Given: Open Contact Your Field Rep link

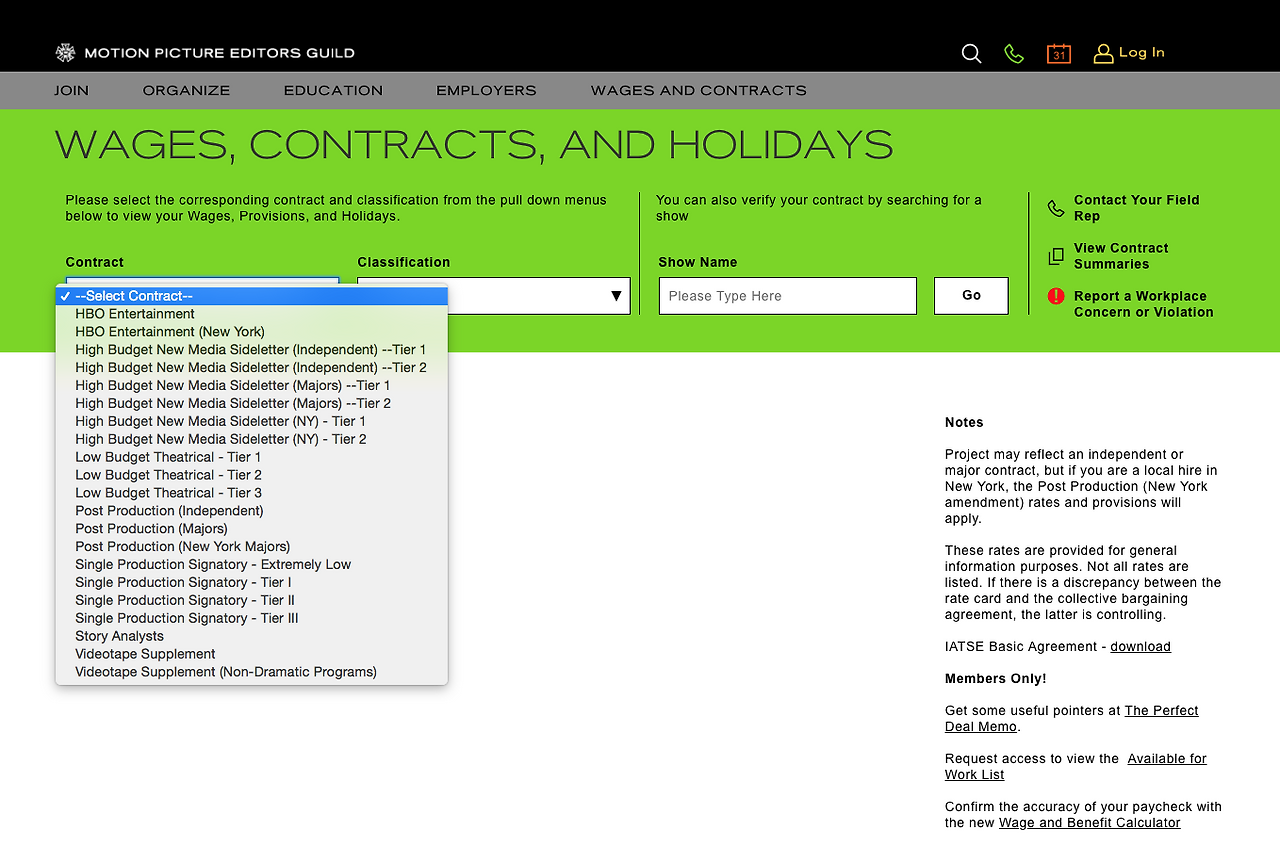Looking at the screenshot, I should pos(1137,208).
